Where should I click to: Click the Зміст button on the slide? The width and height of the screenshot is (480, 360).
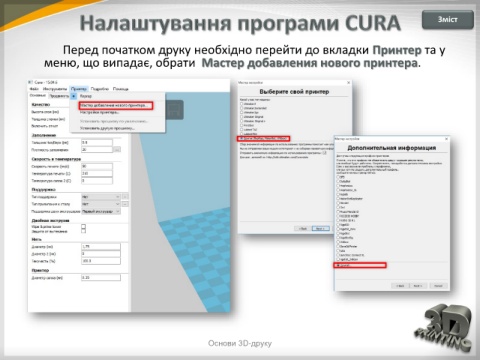(x=448, y=20)
